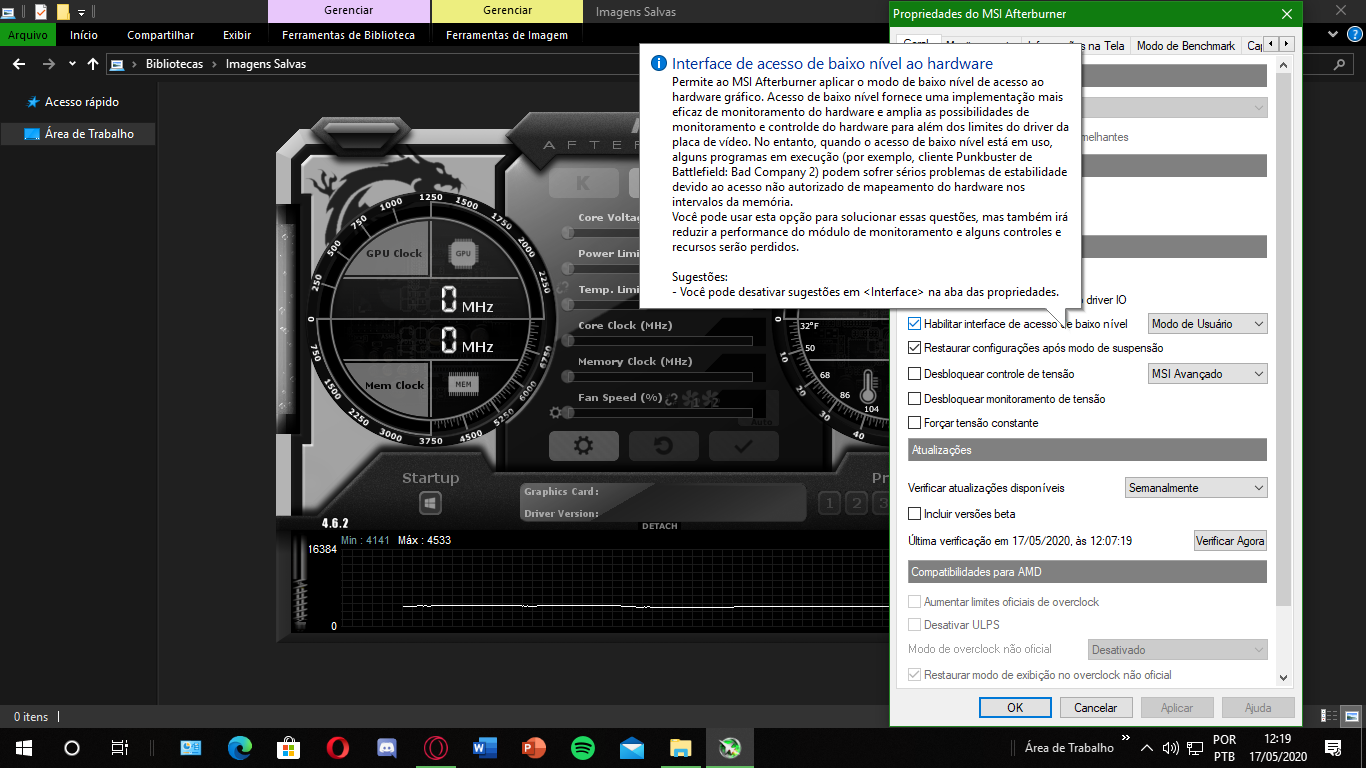Open Discord from the taskbar

pyautogui.click(x=387, y=747)
